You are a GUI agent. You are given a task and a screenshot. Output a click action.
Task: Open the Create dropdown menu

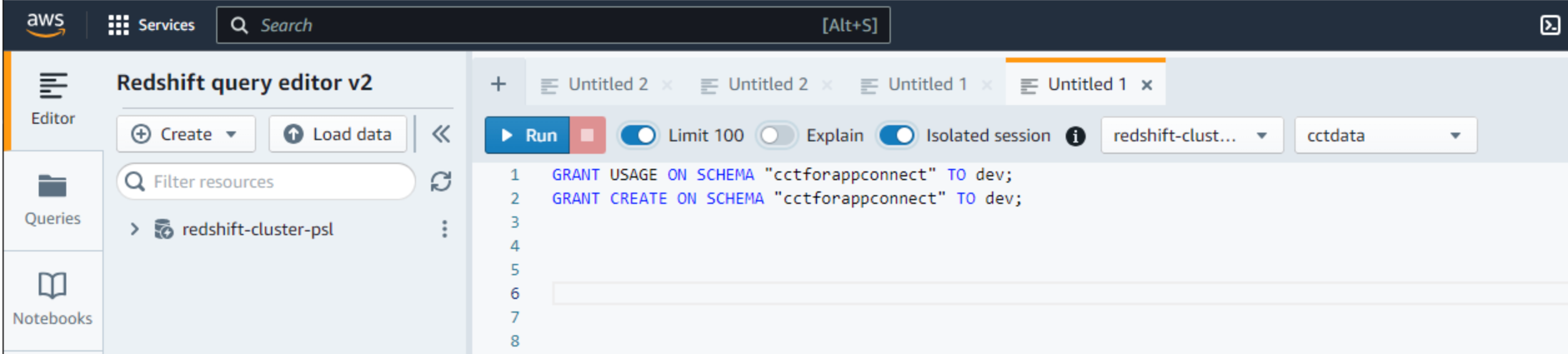186,134
